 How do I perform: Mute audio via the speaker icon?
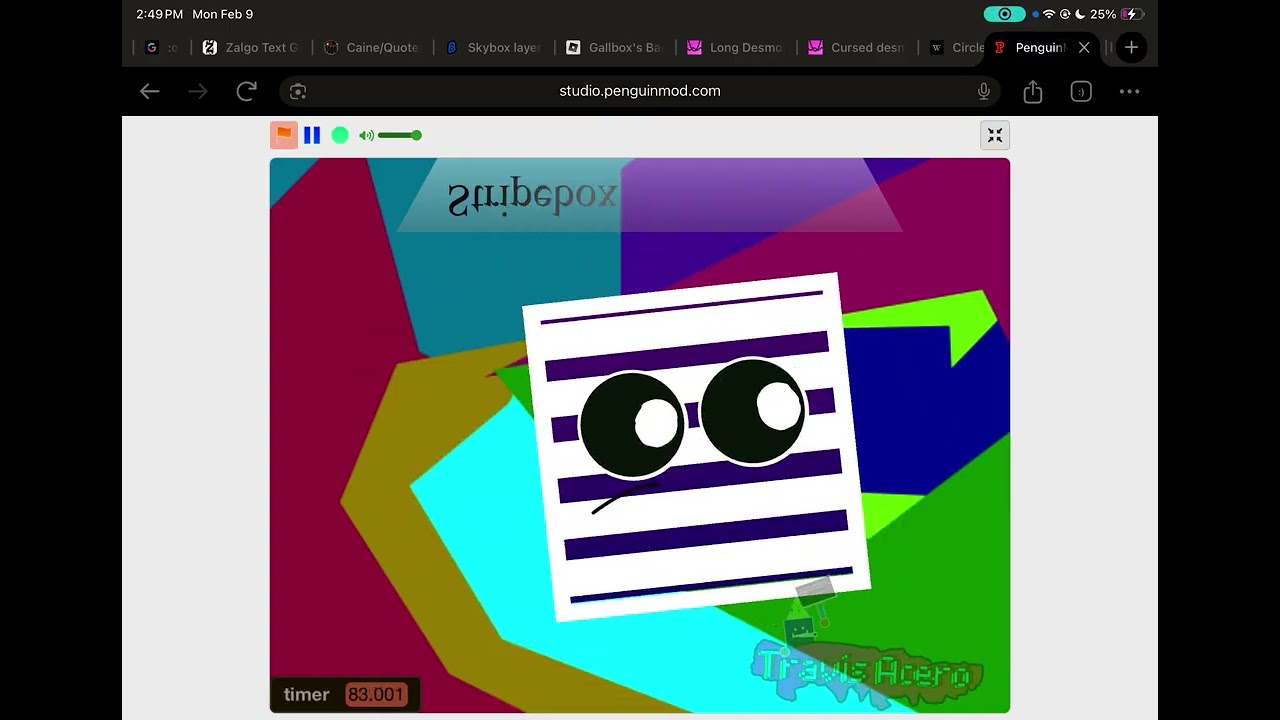point(366,135)
